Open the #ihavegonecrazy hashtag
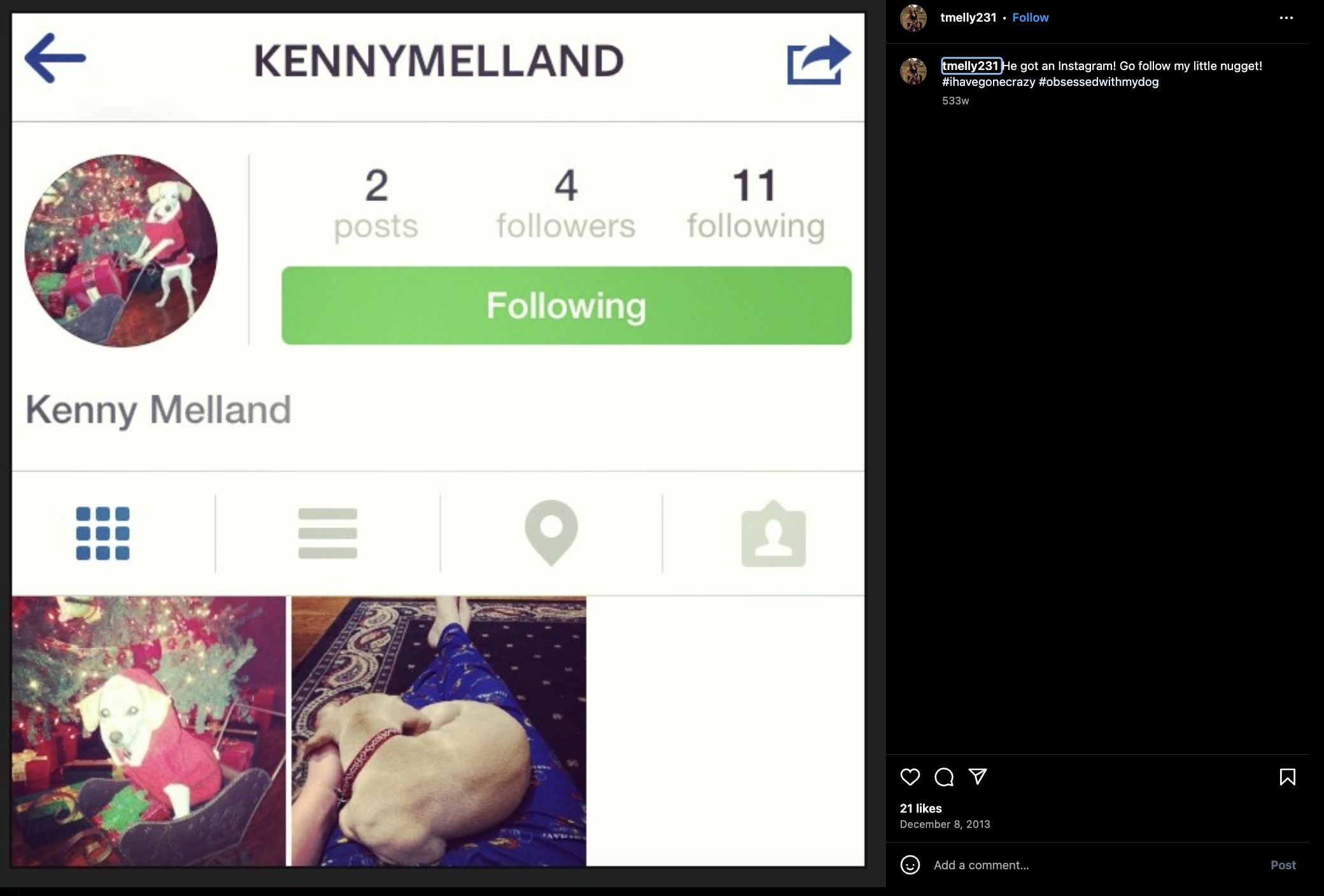1324x896 pixels. [988, 81]
